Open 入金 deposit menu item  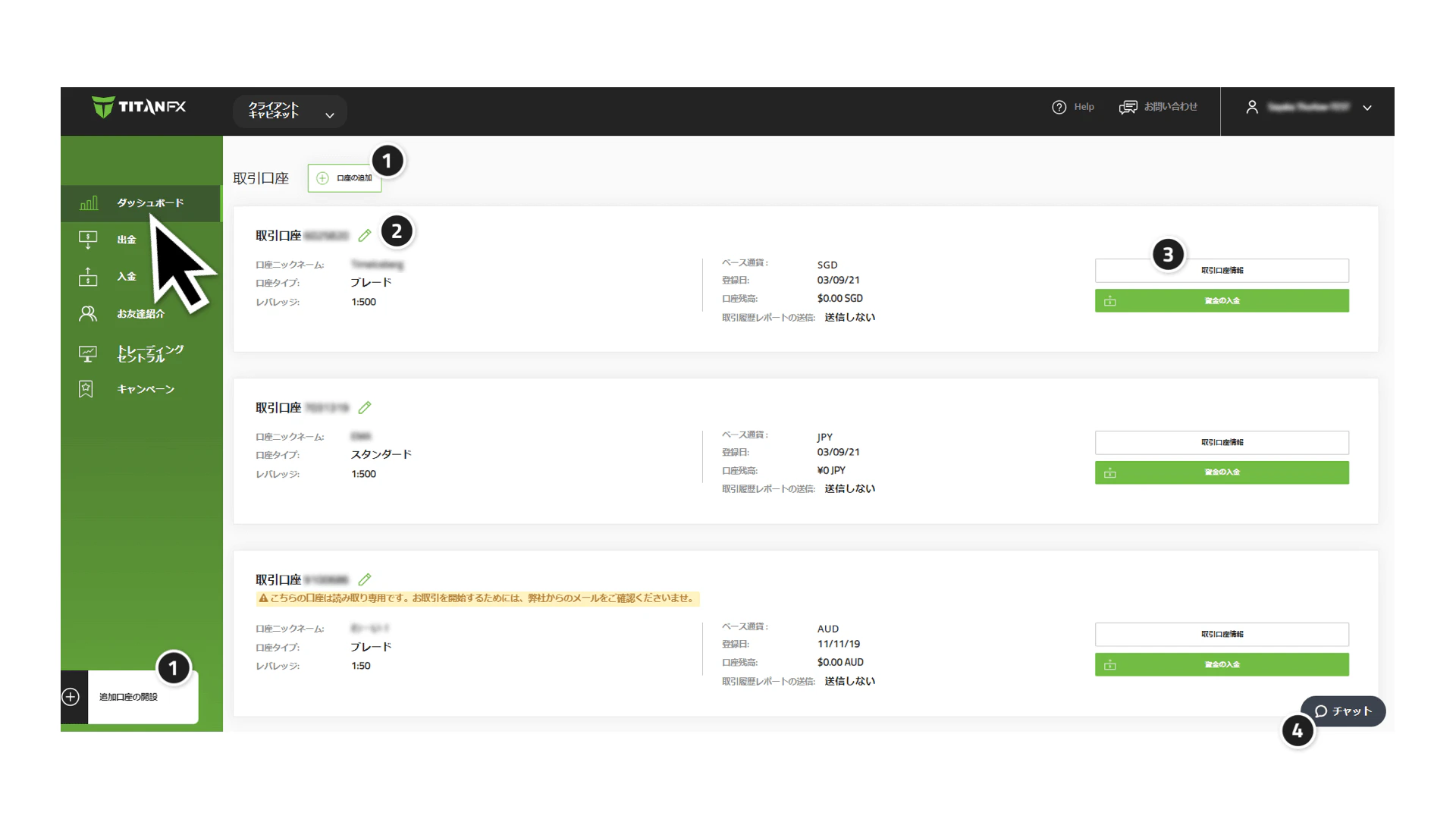point(127,277)
